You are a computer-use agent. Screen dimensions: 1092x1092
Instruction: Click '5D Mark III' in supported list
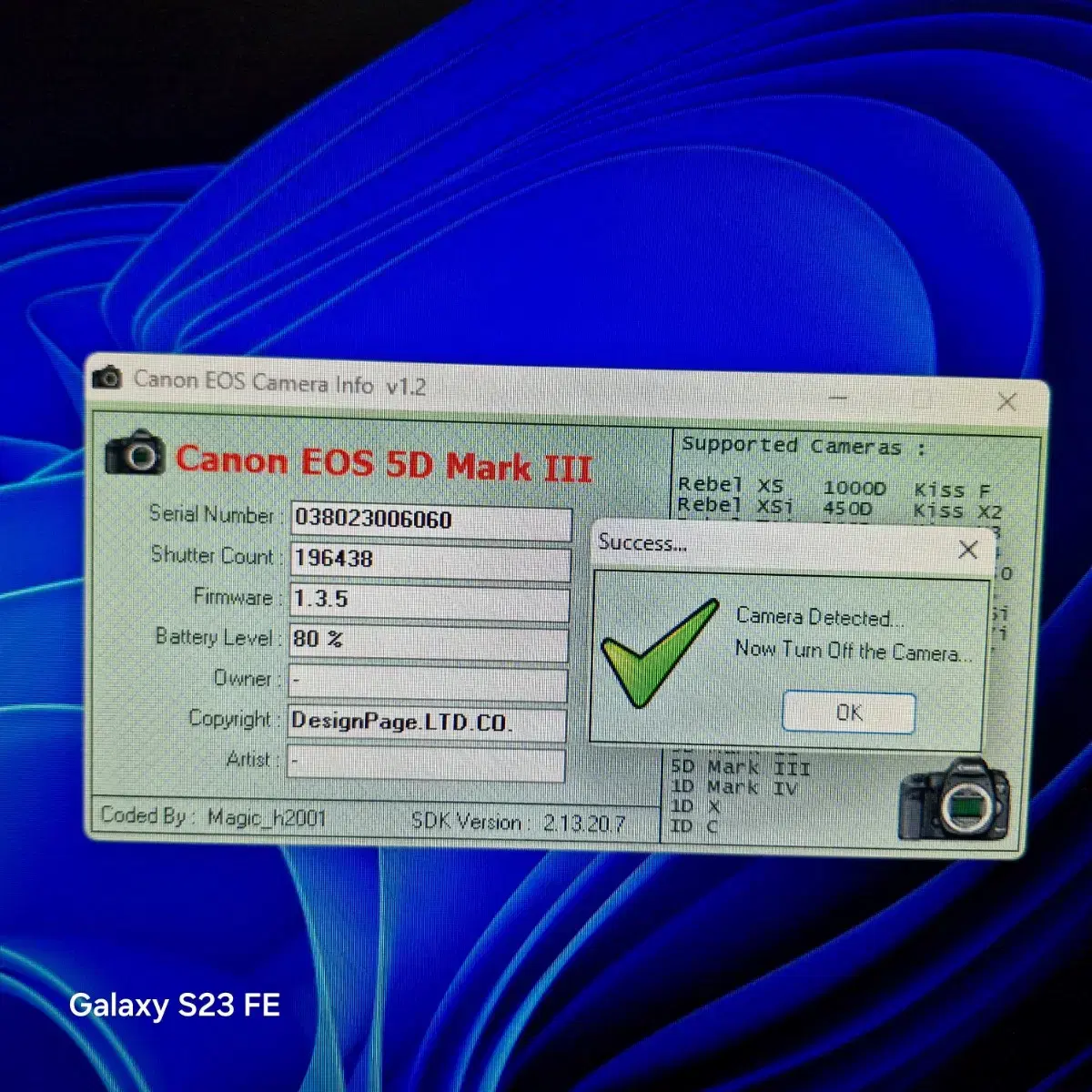(741, 768)
